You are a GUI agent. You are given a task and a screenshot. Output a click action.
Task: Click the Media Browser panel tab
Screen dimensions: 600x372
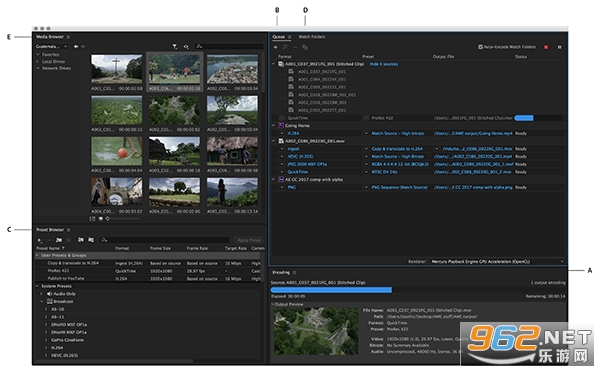pos(50,37)
